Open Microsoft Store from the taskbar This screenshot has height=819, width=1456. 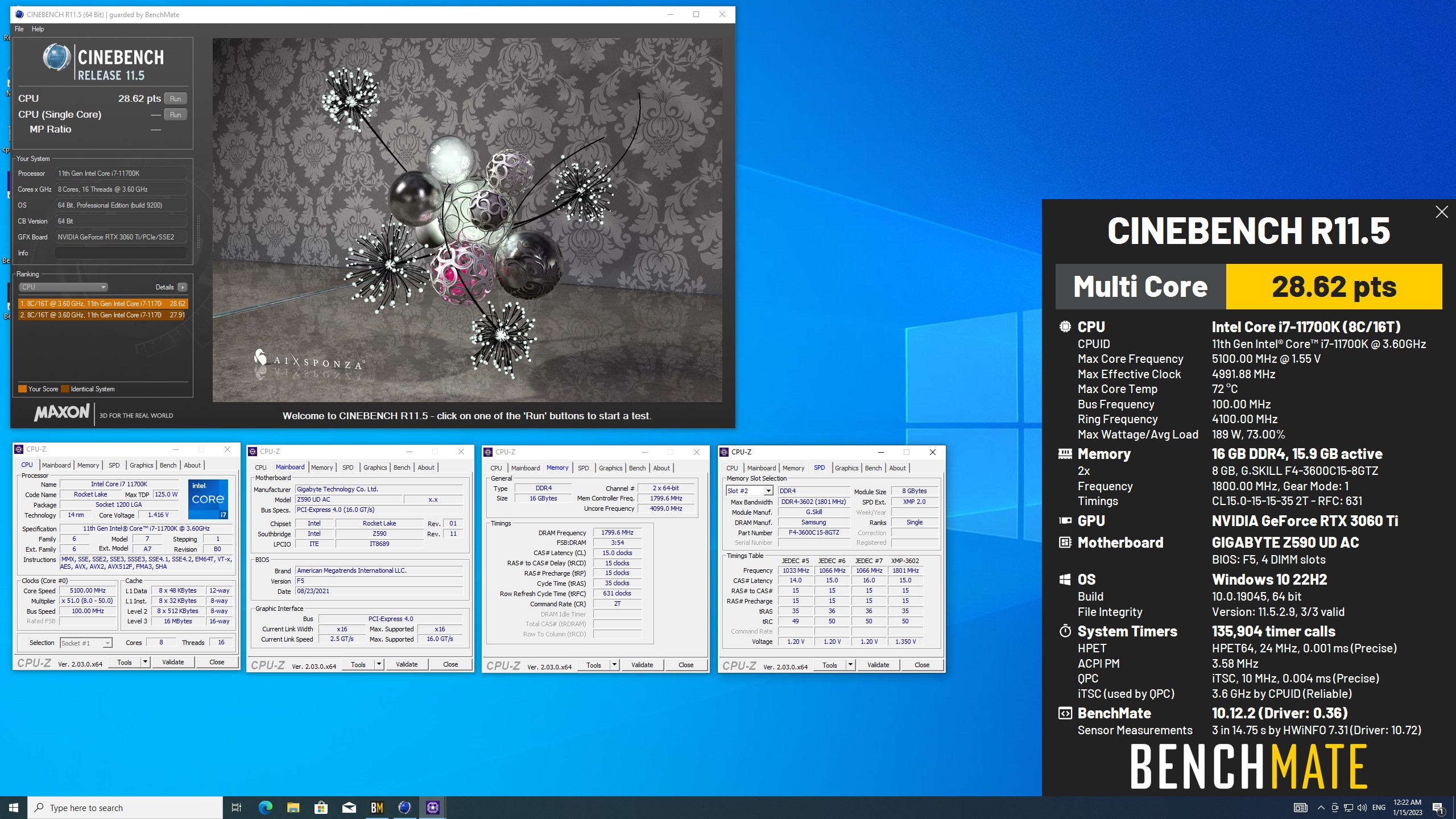pyautogui.click(x=321, y=808)
